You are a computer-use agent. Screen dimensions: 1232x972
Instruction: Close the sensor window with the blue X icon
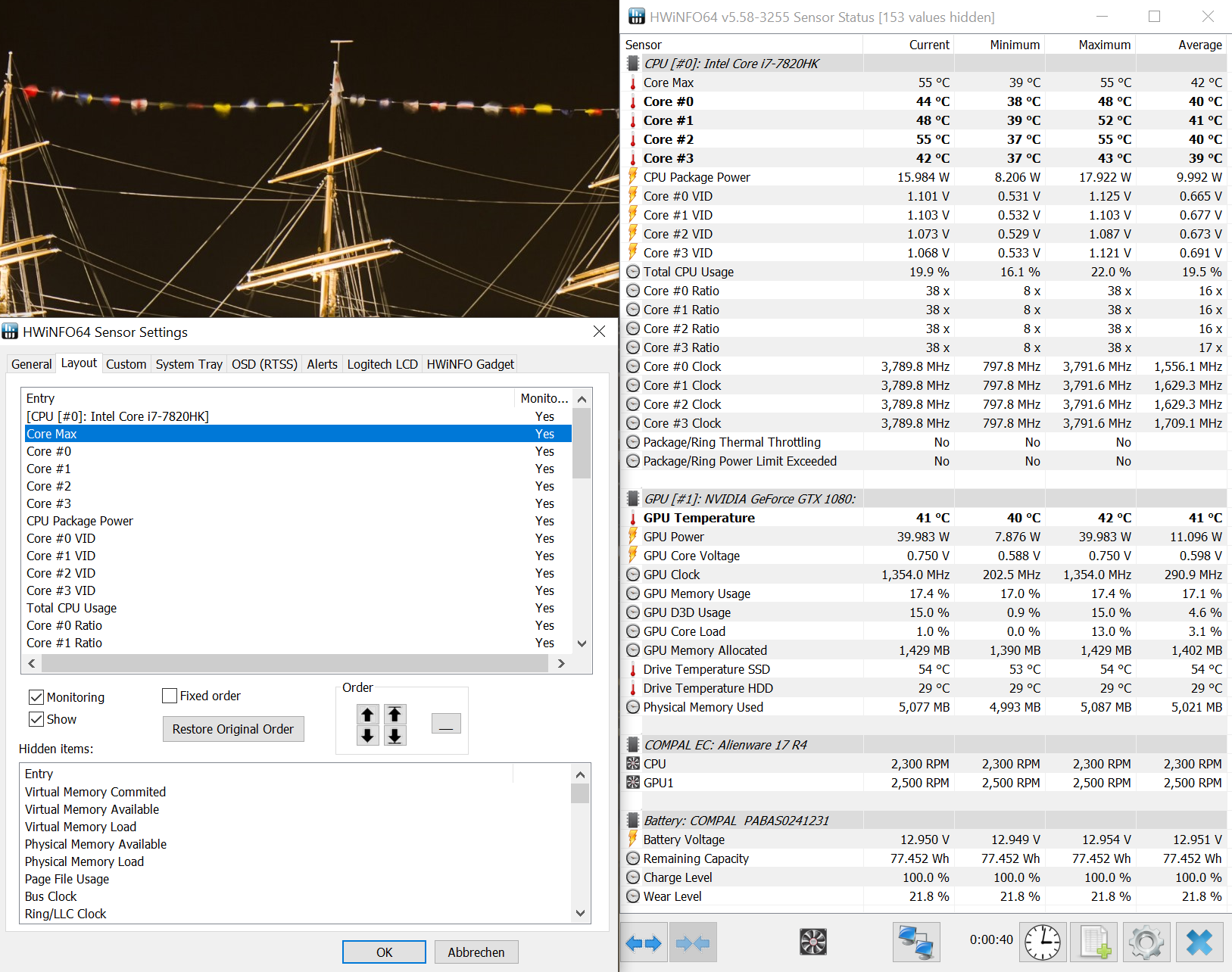point(1199,942)
